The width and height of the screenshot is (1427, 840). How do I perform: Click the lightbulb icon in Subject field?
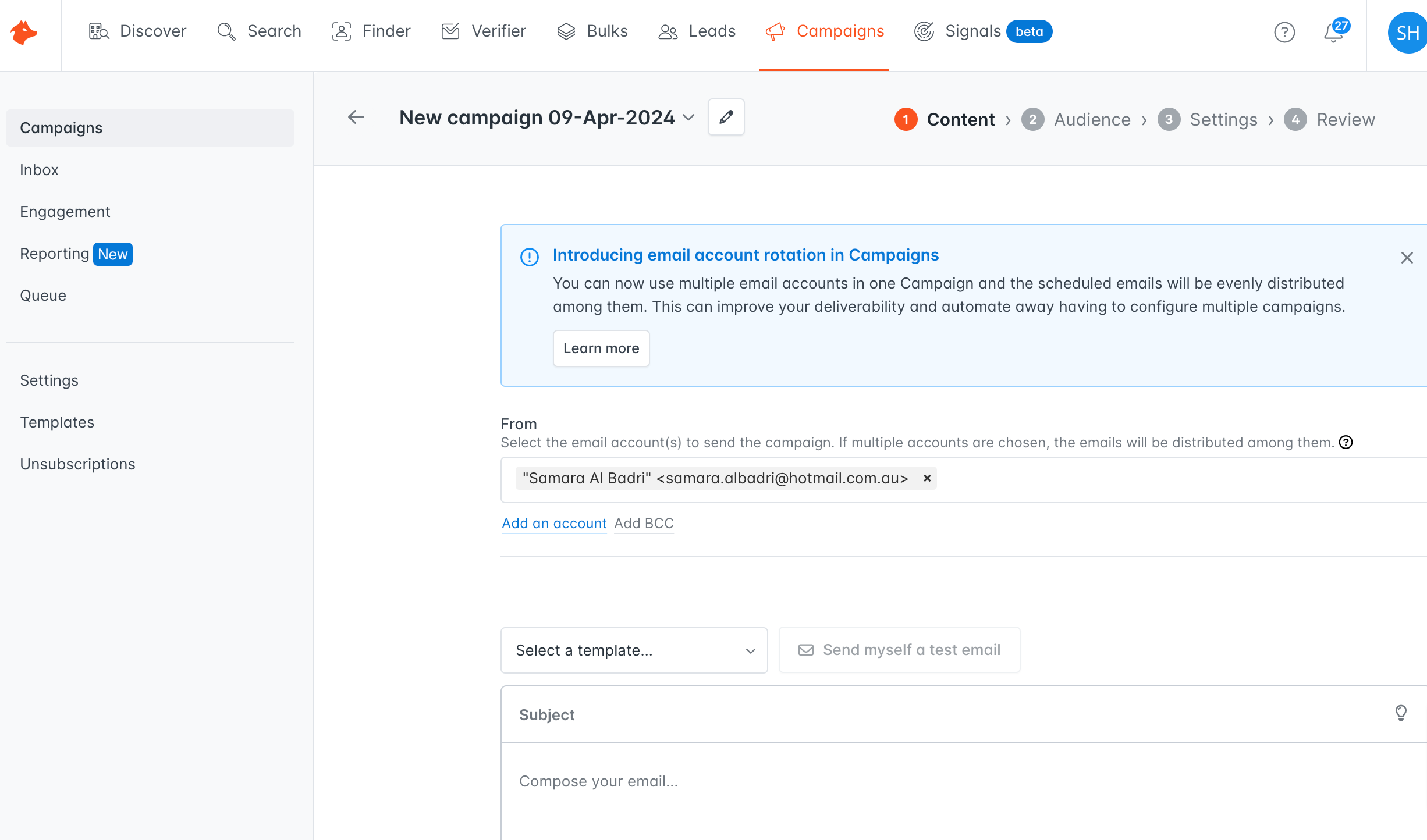click(1401, 713)
